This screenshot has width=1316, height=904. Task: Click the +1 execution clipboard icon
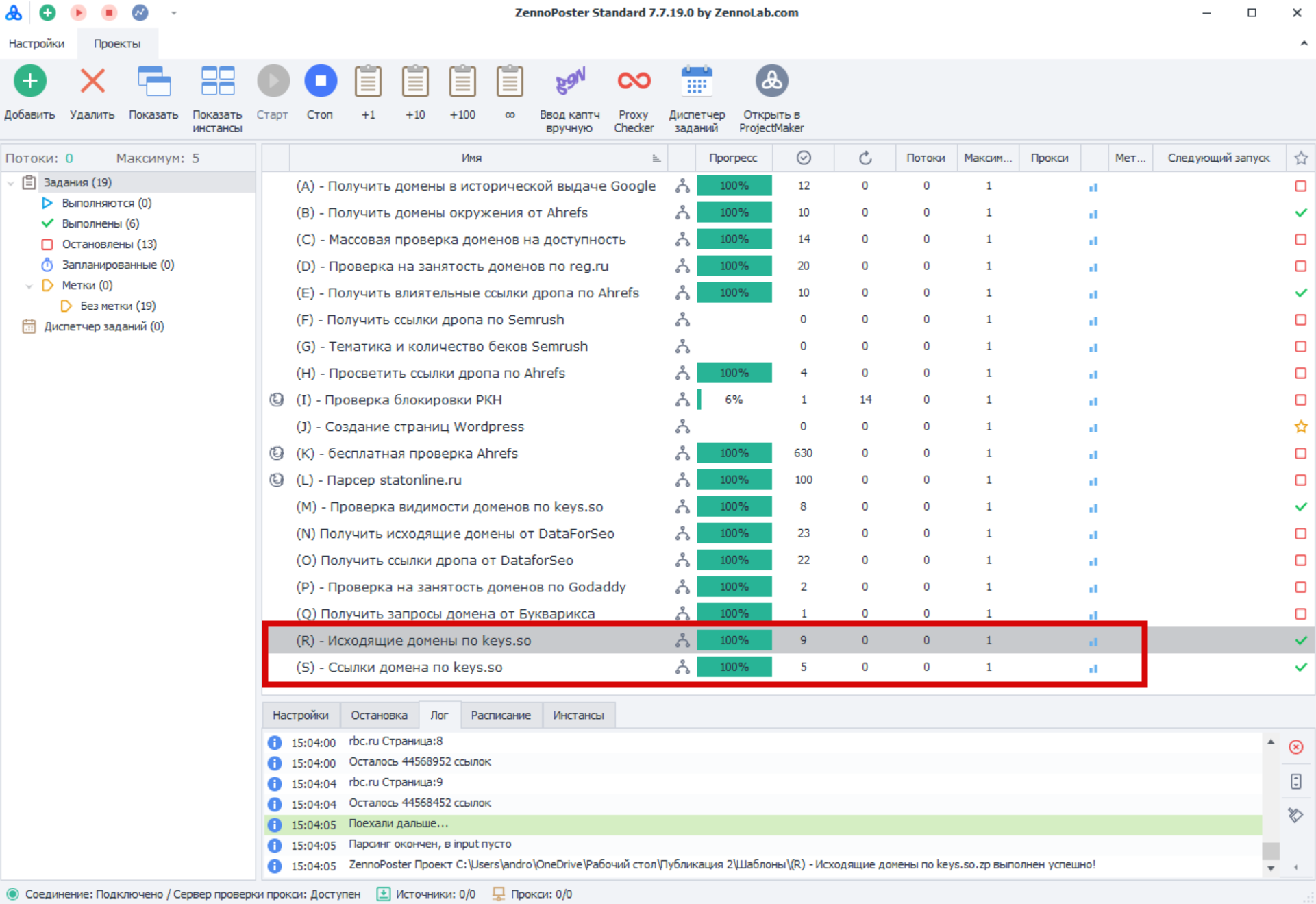tap(369, 81)
